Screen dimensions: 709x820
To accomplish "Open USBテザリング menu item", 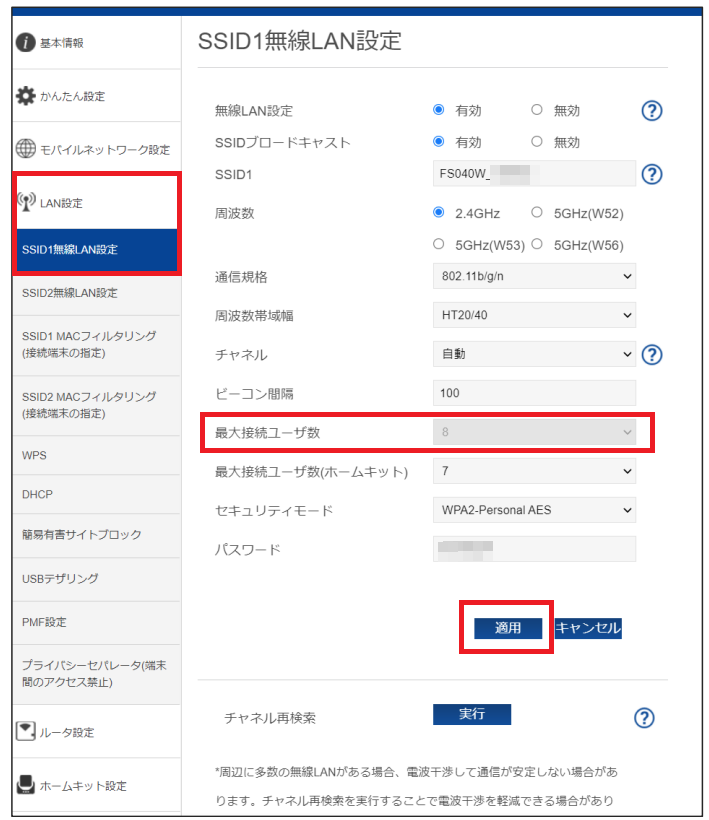I will (97, 579).
